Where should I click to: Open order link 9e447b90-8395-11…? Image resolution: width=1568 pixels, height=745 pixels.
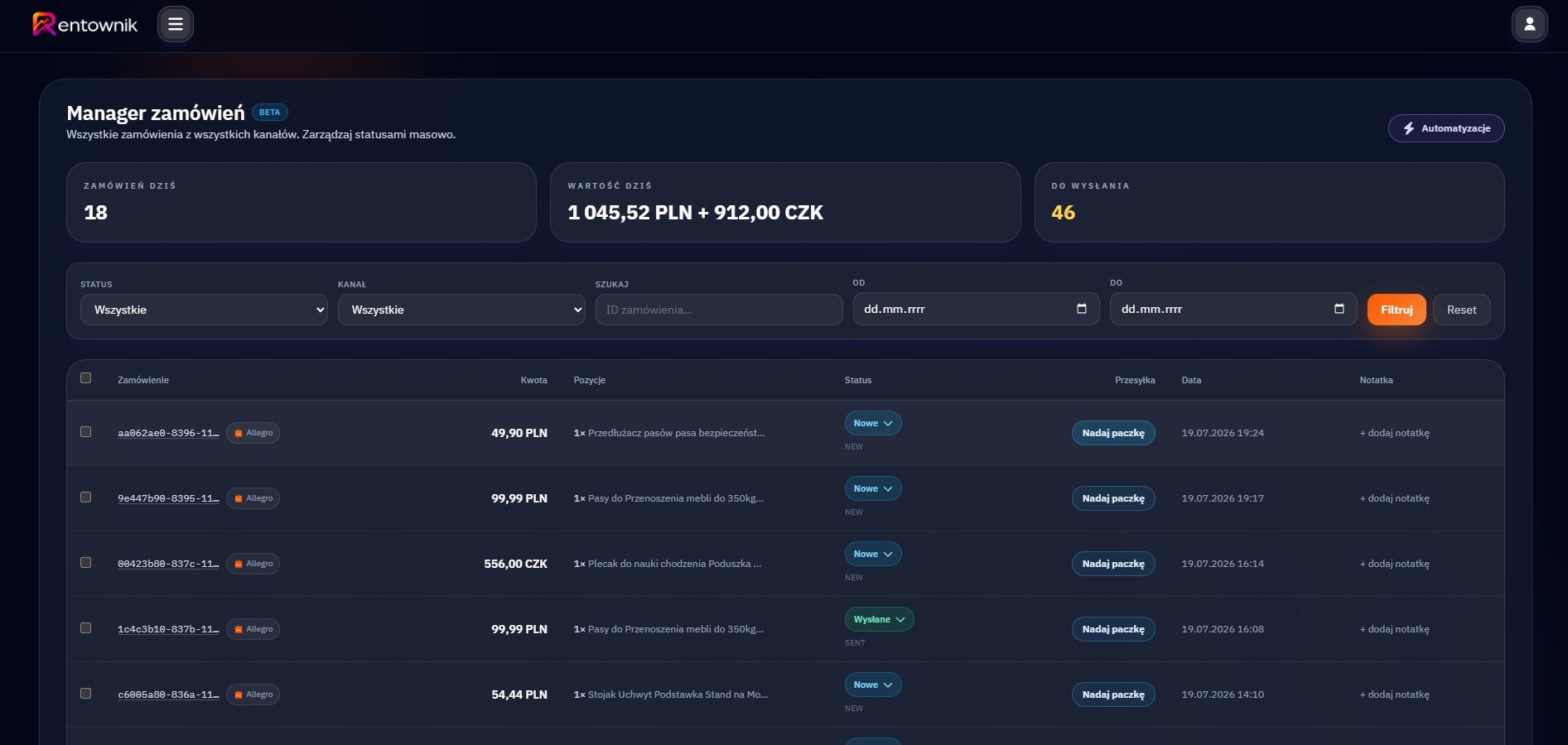168,498
